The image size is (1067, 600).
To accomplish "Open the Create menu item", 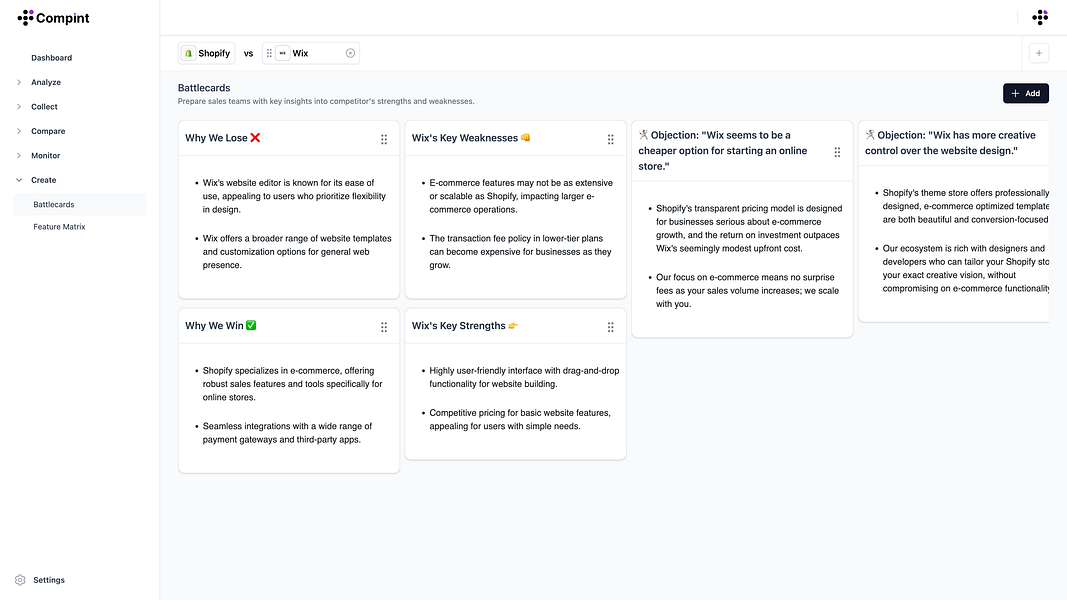I will [44, 180].
